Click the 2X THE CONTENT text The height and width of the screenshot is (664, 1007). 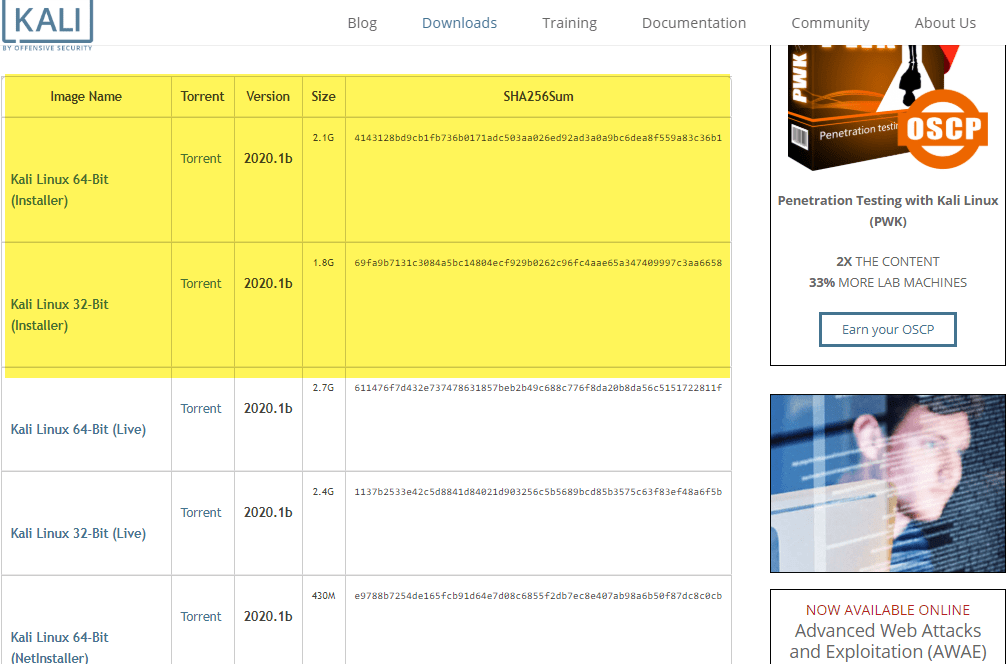(x=888, y=261)
